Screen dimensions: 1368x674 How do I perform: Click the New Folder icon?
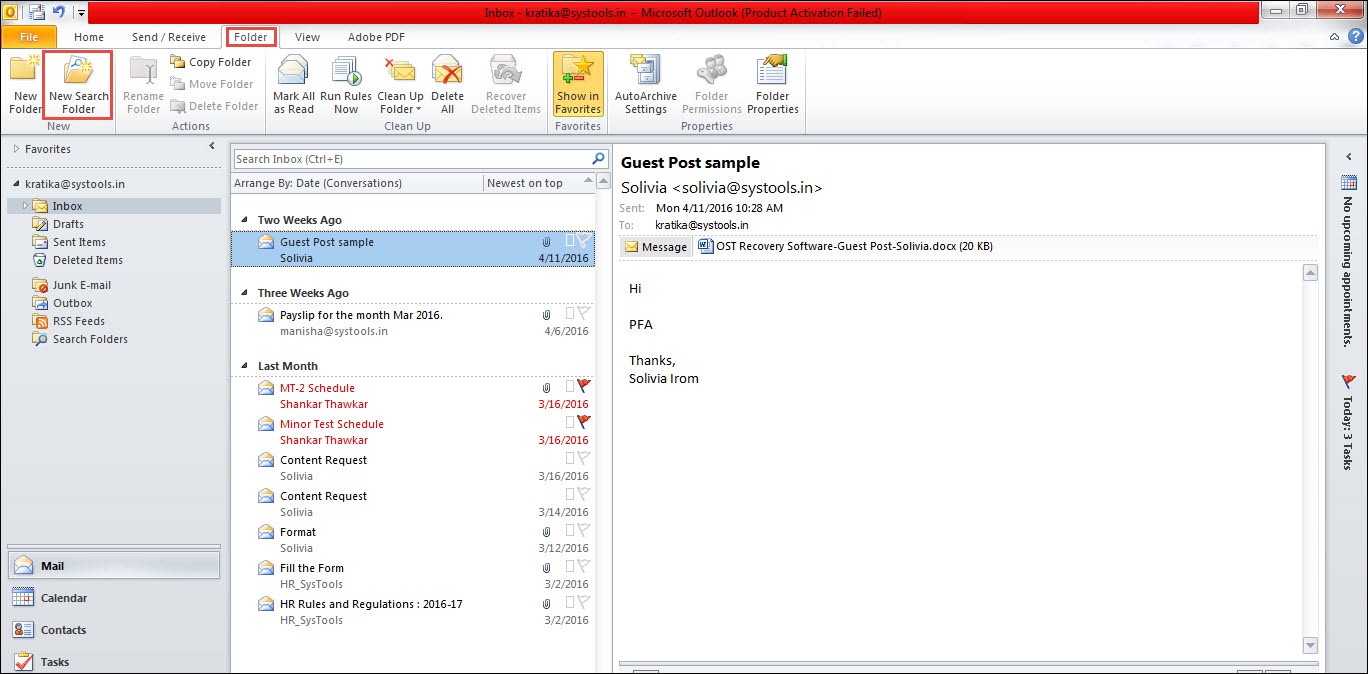25,85
